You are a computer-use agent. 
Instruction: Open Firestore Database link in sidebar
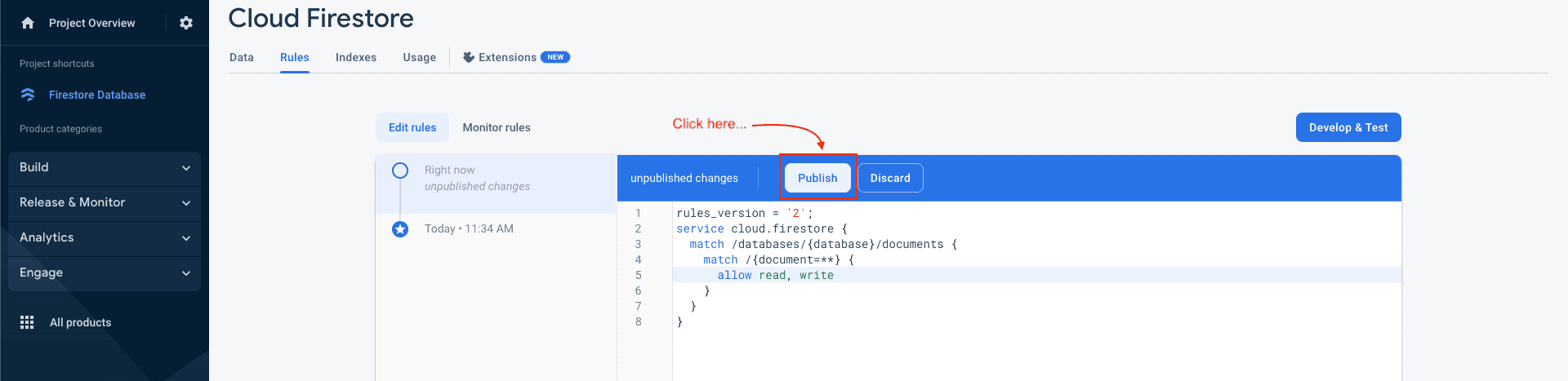click(x=97, y=95)
